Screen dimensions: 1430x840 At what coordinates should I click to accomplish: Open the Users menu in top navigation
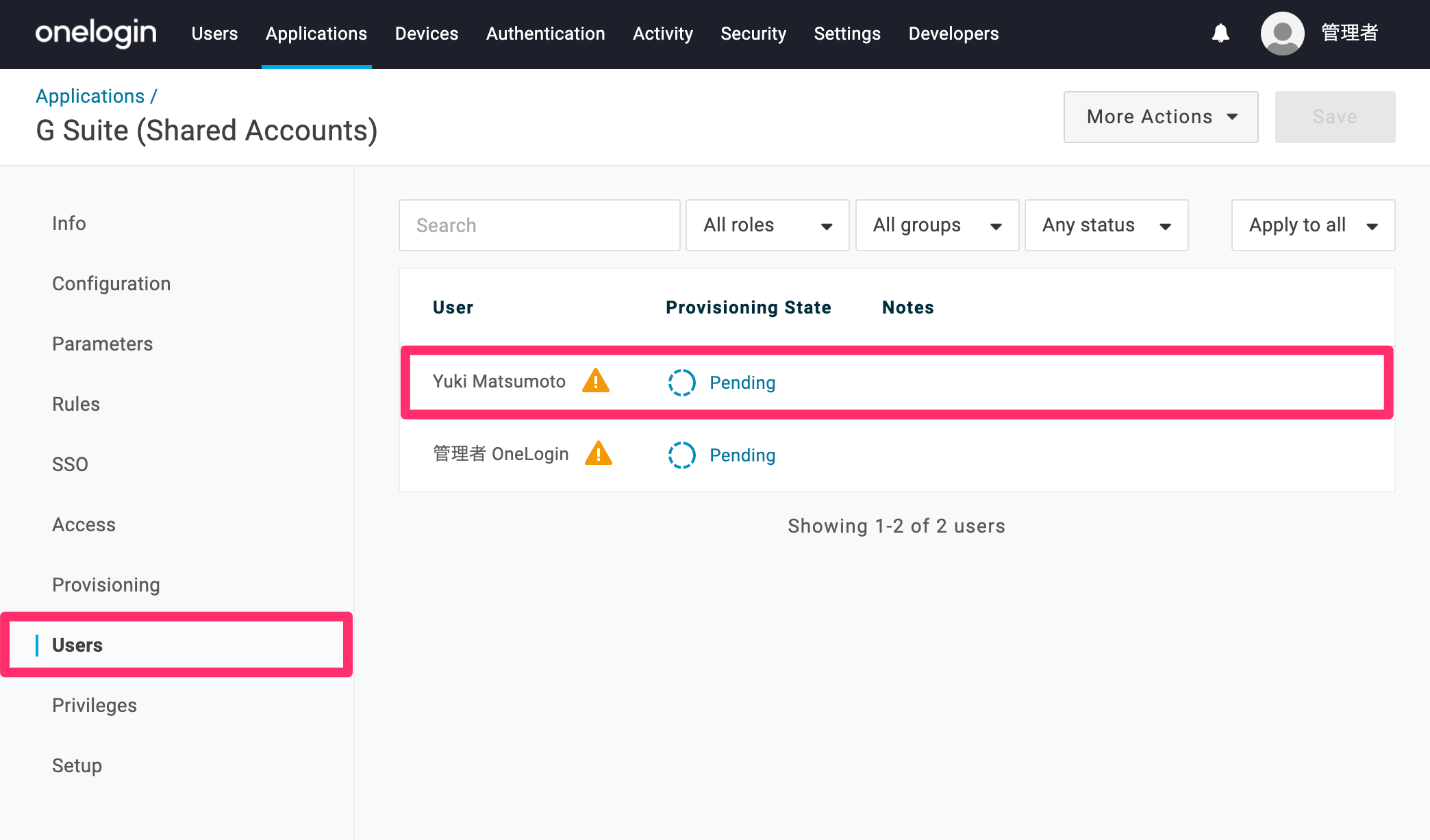click(x=214, y=34)
